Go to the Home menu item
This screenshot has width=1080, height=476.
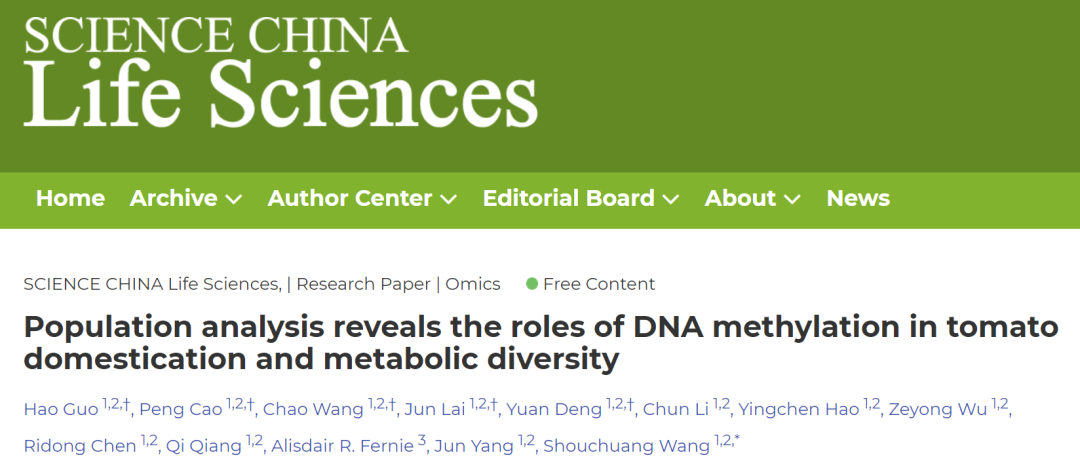[x=70, y=198]
